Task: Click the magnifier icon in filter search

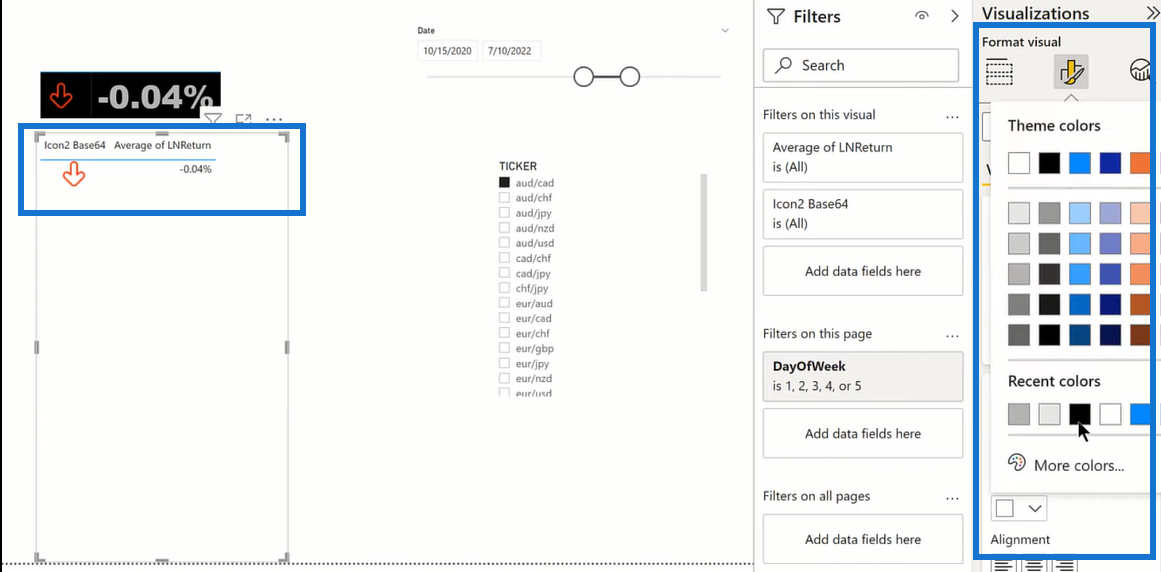Action: coord(783,65)
